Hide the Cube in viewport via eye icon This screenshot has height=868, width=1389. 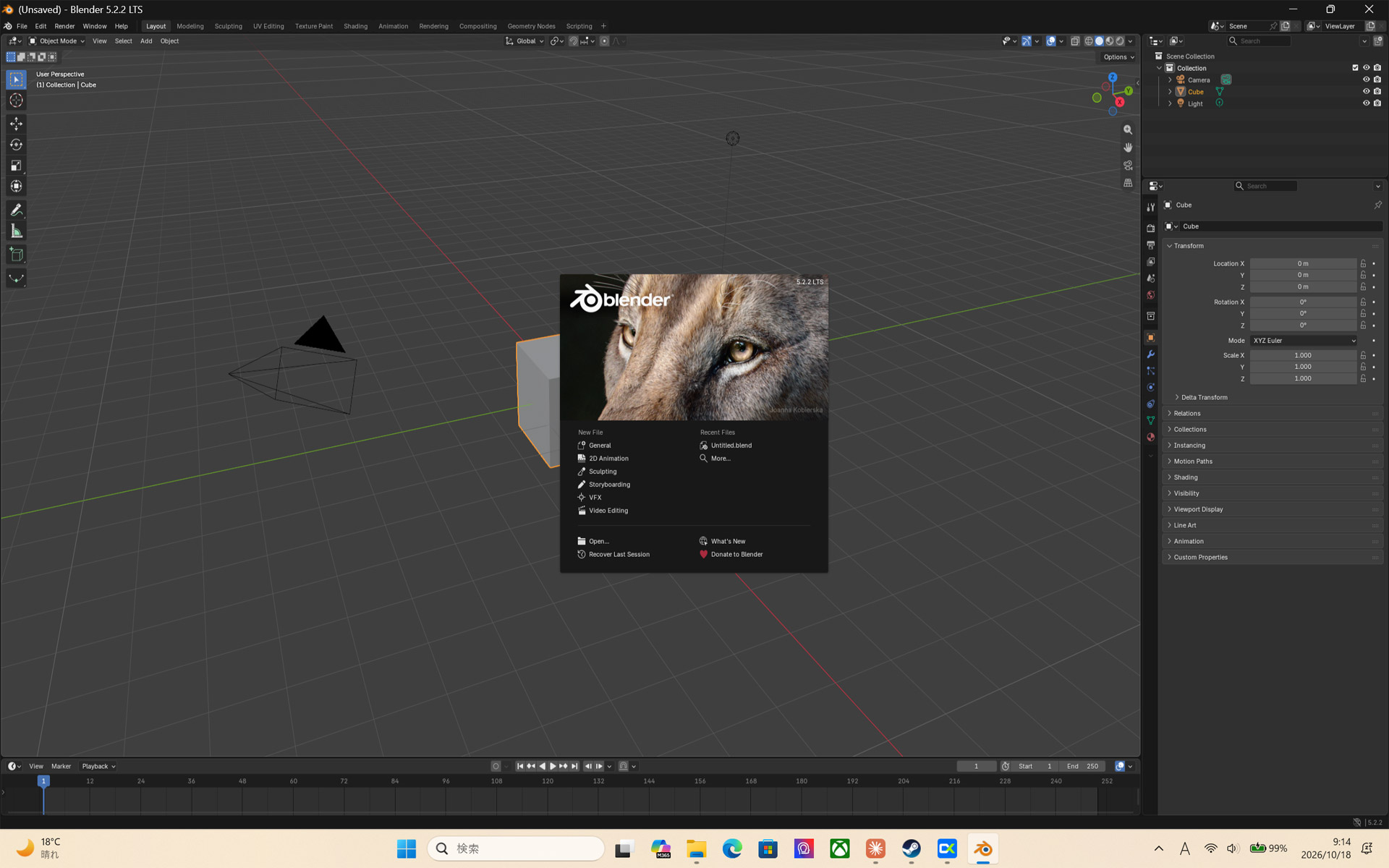(1366, 91)
